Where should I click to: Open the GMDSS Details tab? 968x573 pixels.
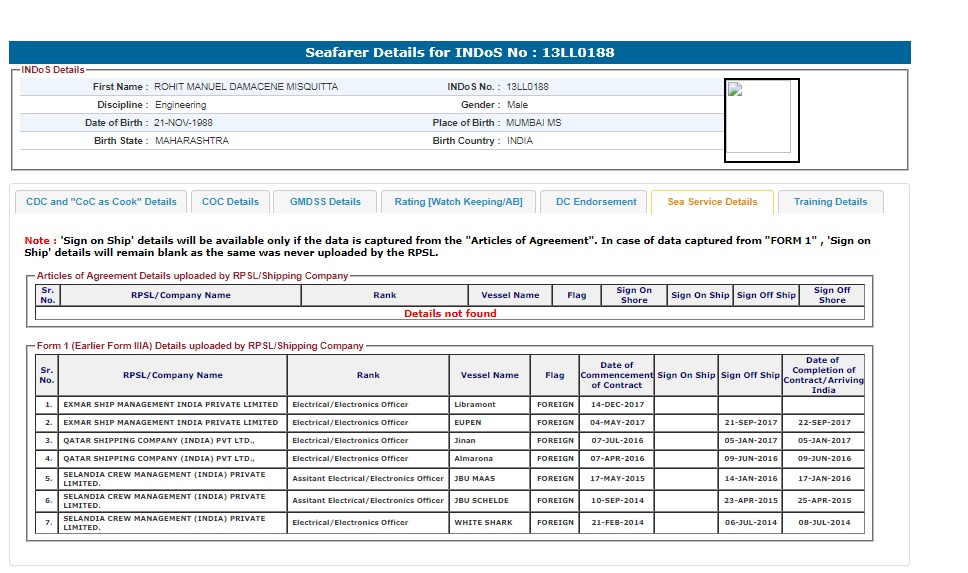325,202
